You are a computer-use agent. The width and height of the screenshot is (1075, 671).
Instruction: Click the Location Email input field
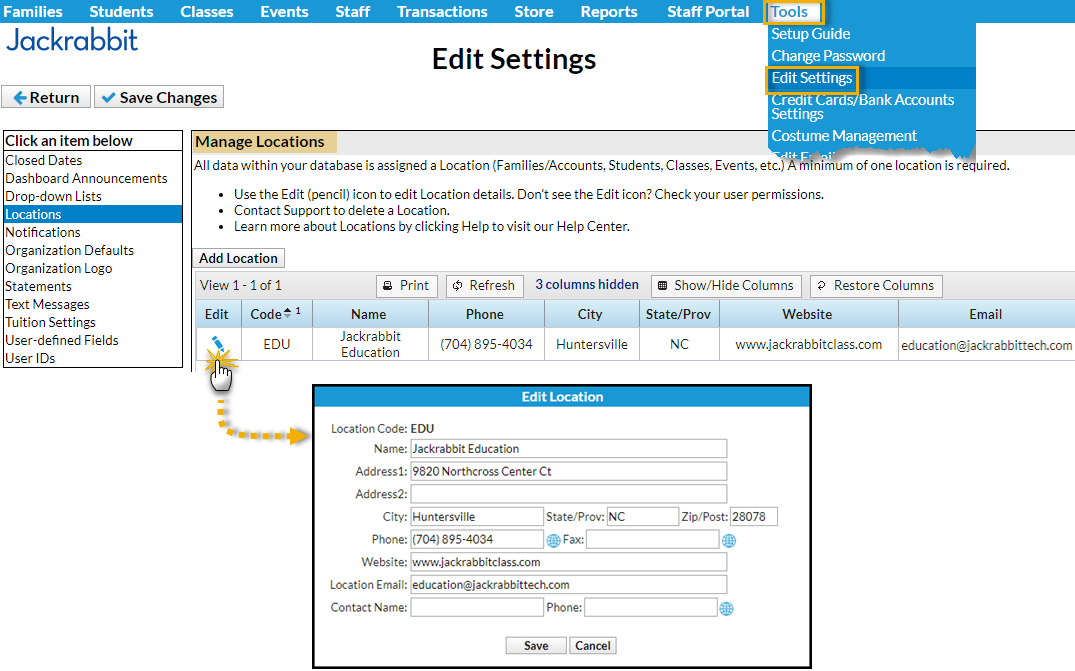click(x=568, y=585)
